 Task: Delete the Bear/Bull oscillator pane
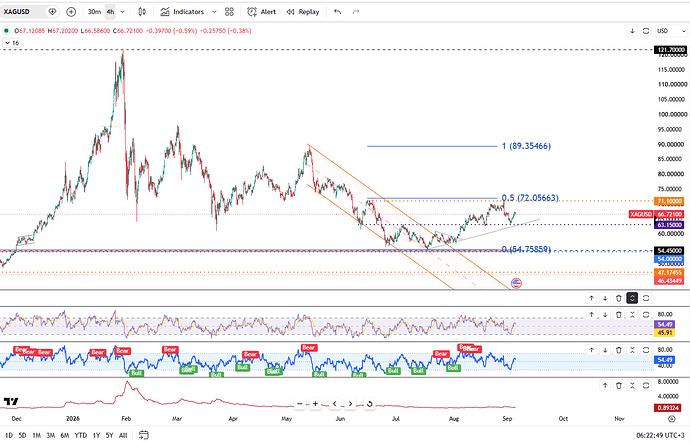[x=619, y=350]
